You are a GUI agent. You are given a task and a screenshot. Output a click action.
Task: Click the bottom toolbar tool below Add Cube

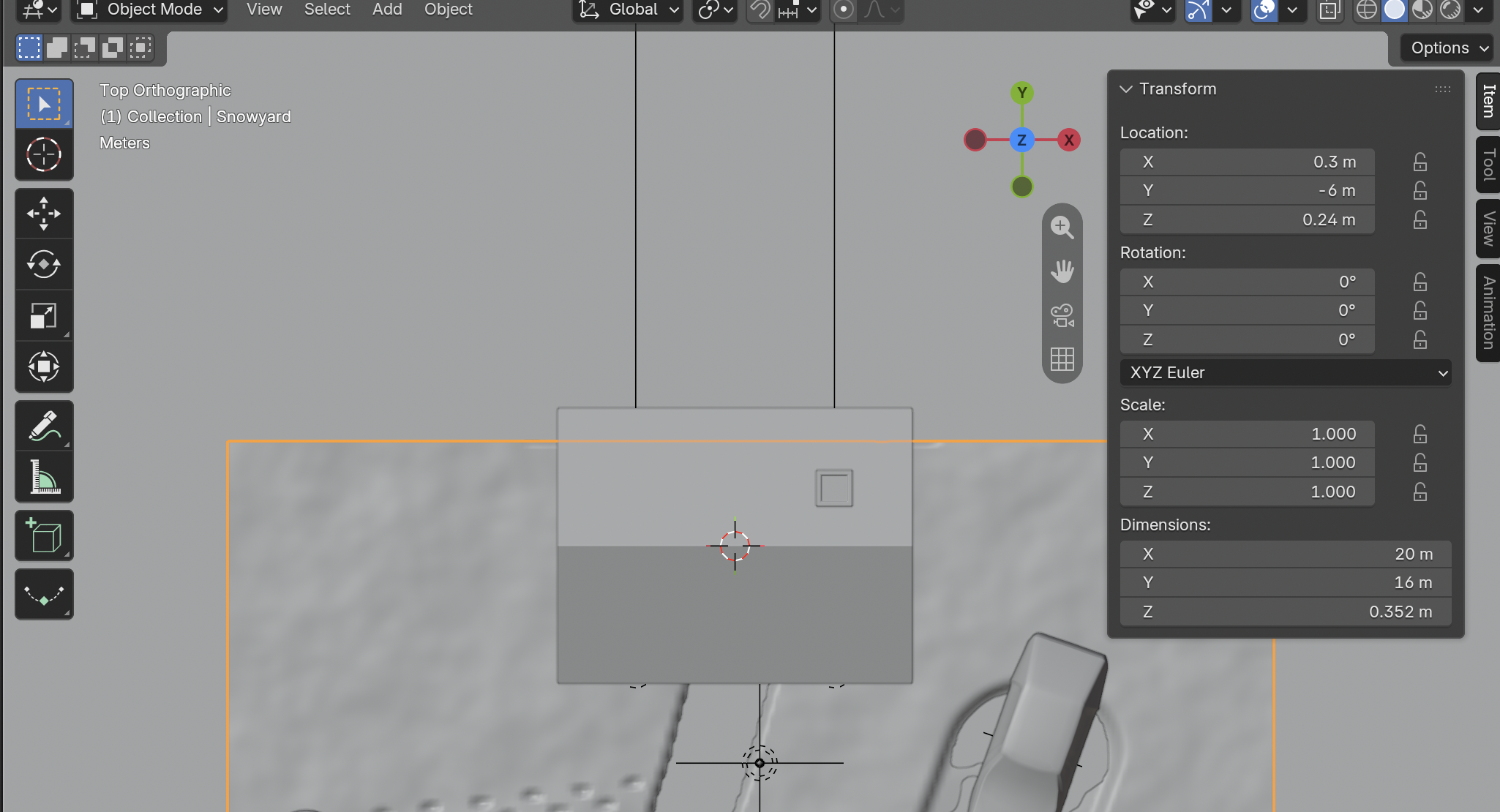pyautogui.click(x=44, y=594)
